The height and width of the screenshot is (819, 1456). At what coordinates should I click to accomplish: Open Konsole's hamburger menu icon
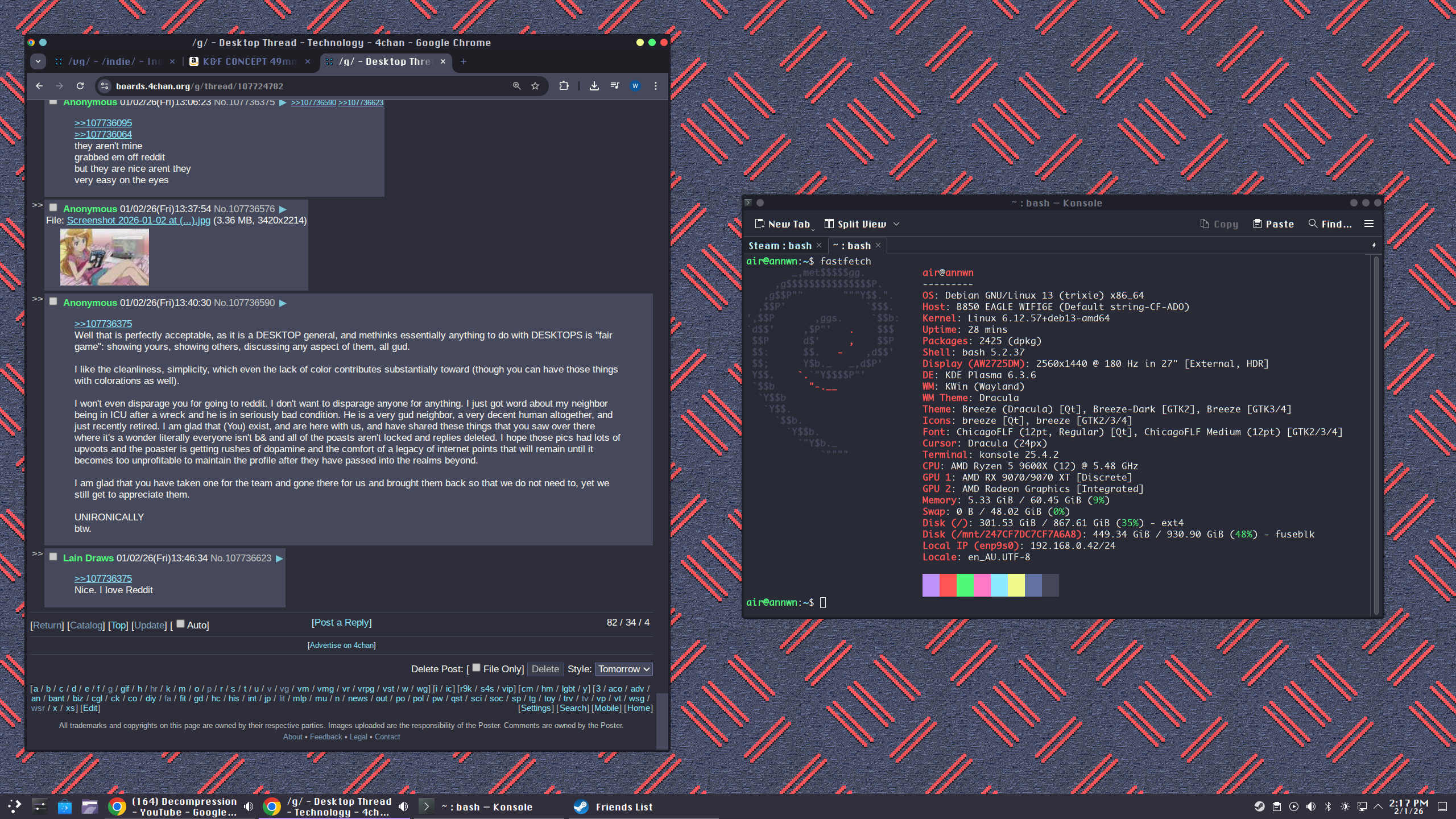(1369, 224)
